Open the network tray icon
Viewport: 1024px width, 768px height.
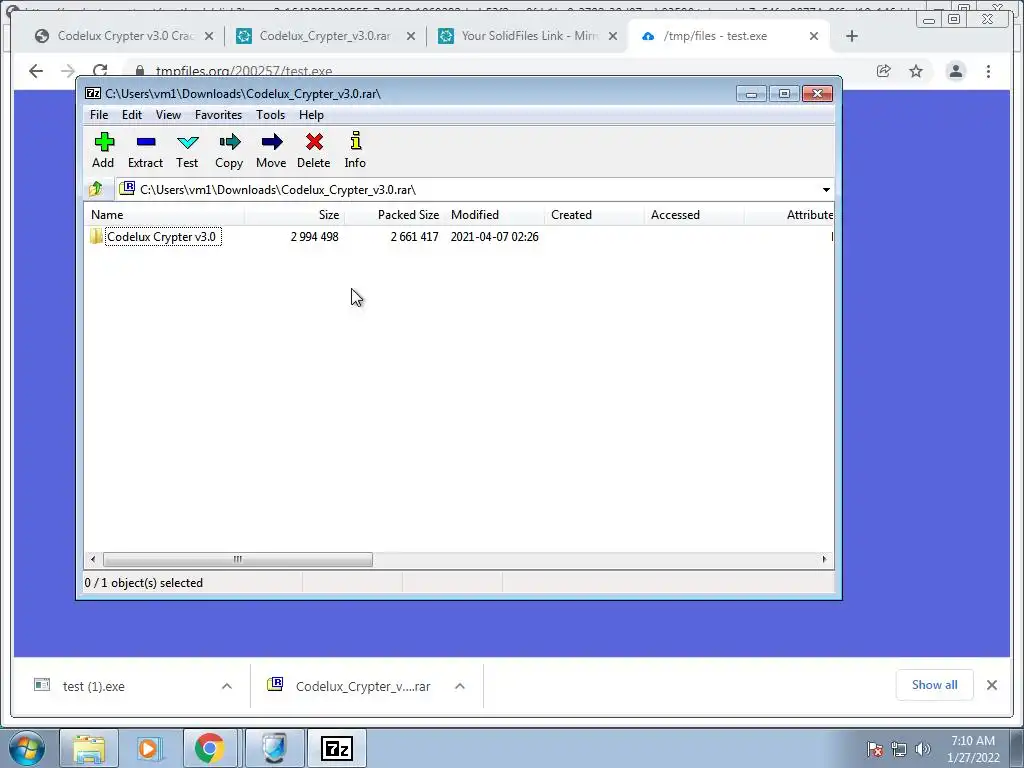click(x=899, y=749)
